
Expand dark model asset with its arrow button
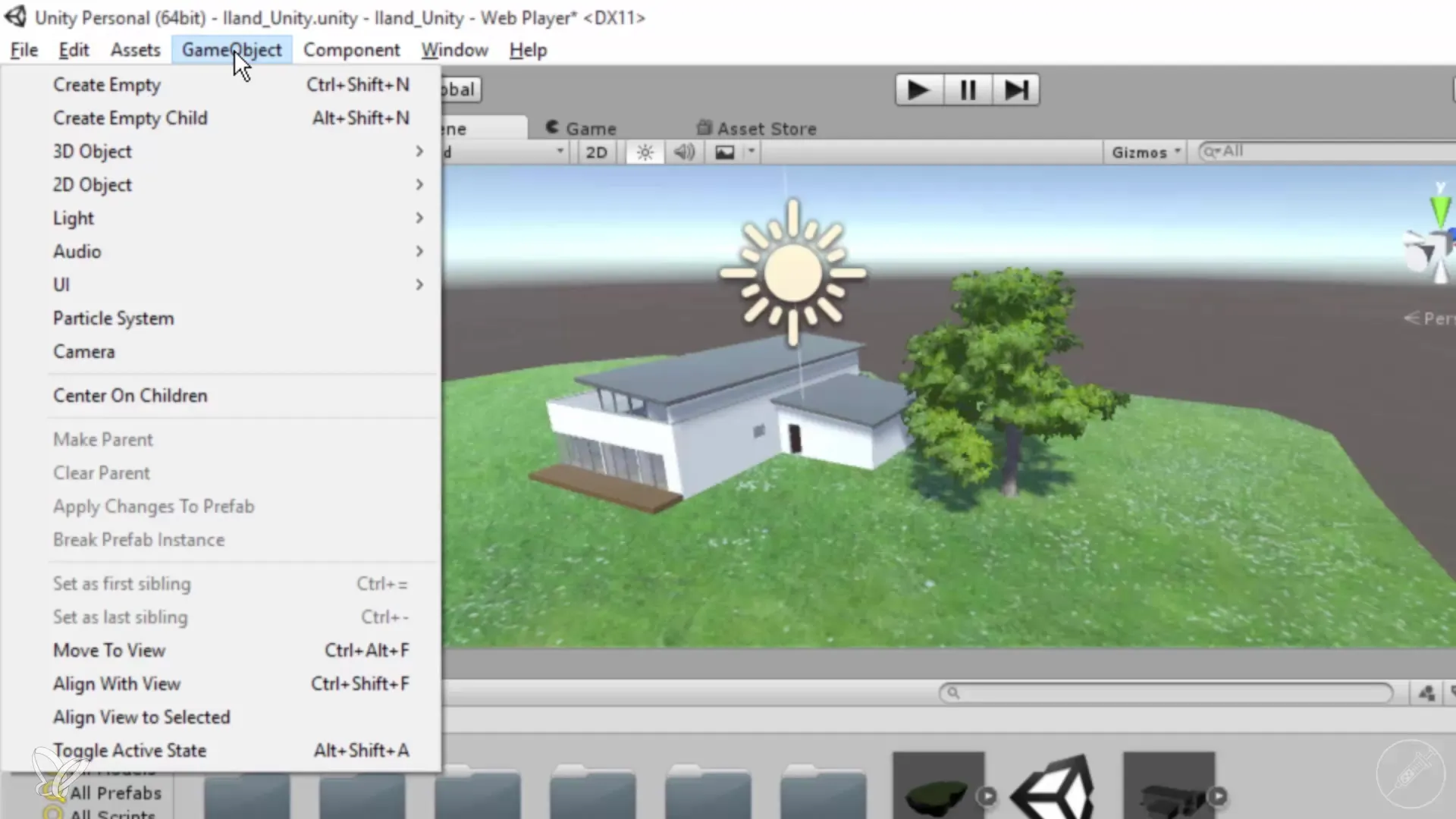[1217, 796]
